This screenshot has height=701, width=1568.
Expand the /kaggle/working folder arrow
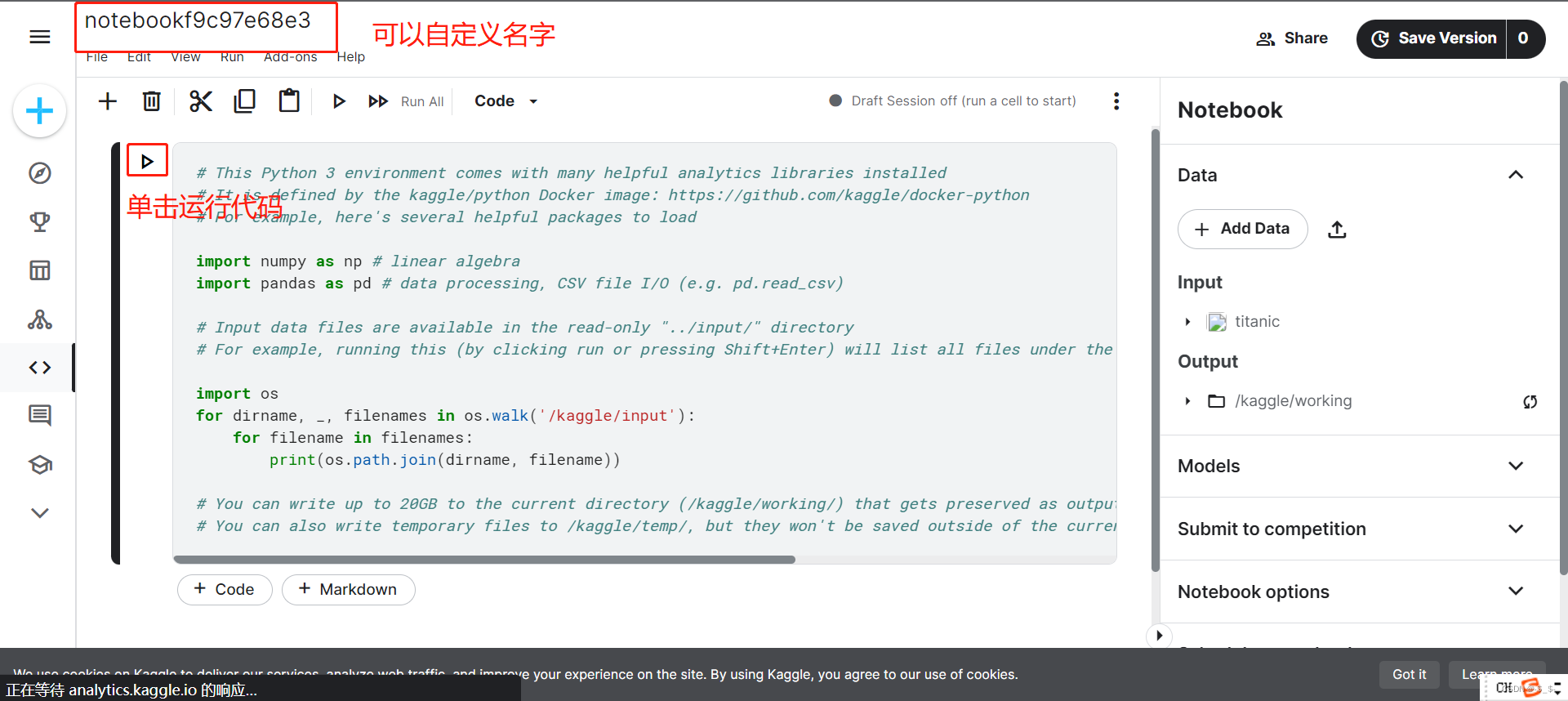point(1187,401)
